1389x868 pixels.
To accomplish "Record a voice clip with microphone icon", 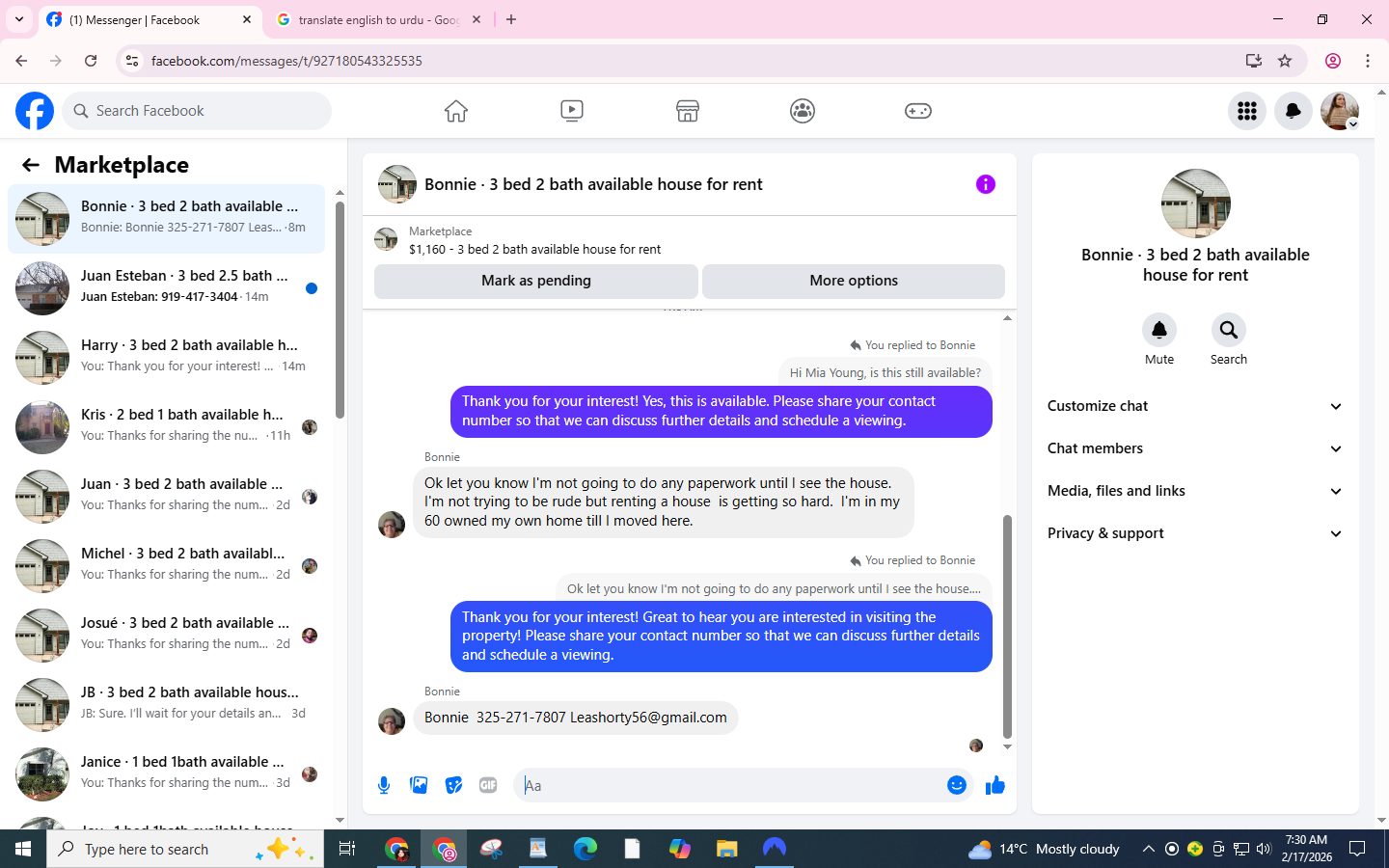I will 384,785.
